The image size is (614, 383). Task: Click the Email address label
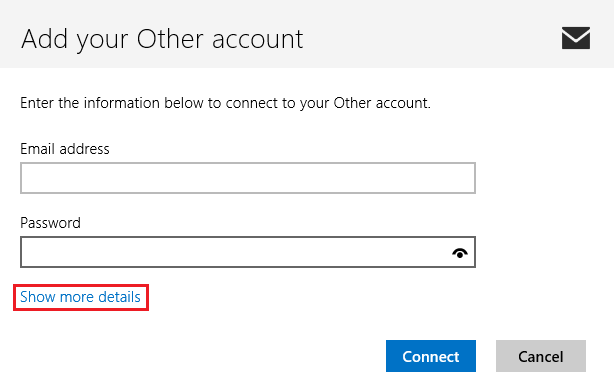click(65, 149)
